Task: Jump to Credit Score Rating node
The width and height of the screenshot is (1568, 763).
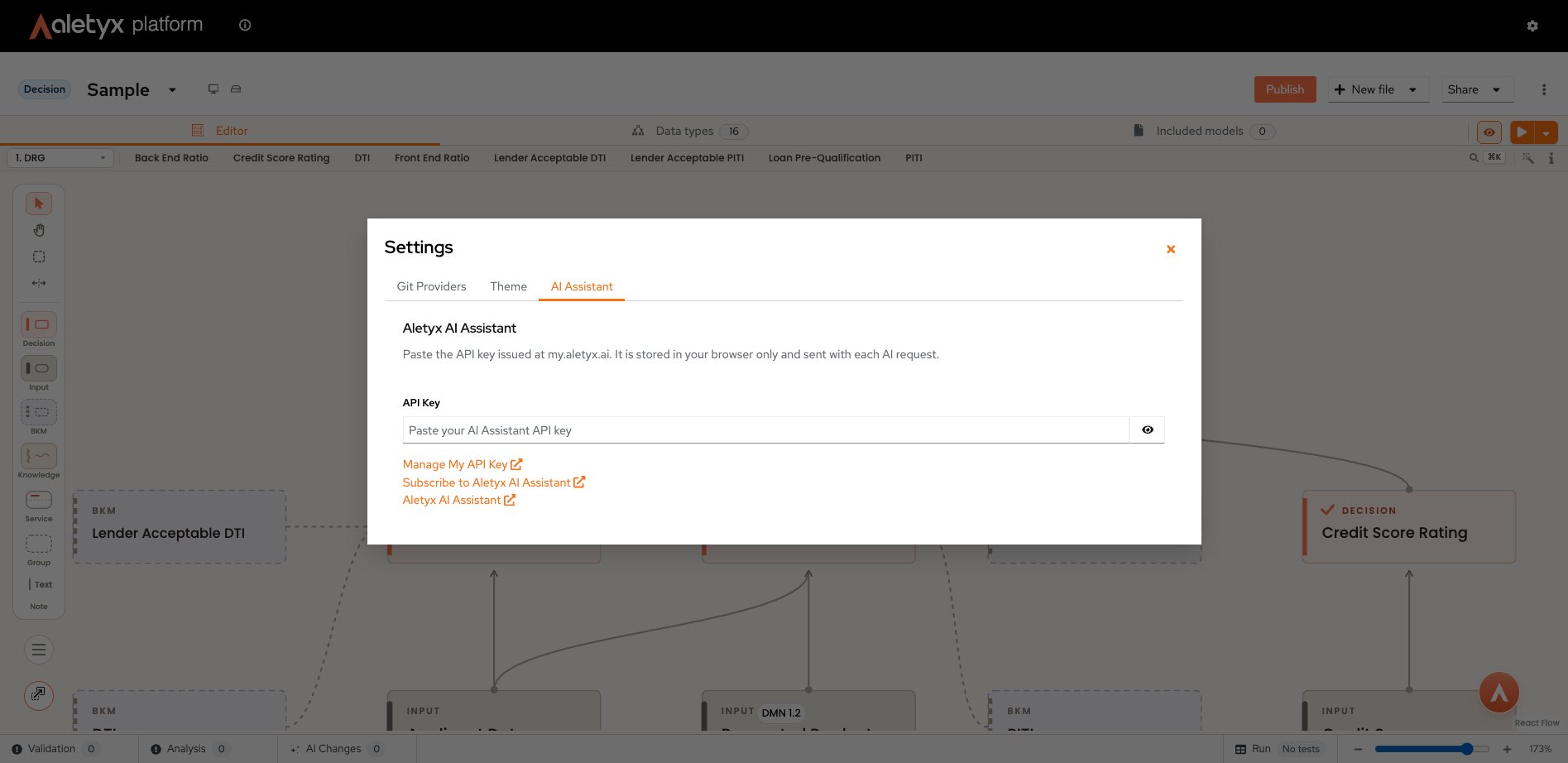Action: [x=281, y=157]
